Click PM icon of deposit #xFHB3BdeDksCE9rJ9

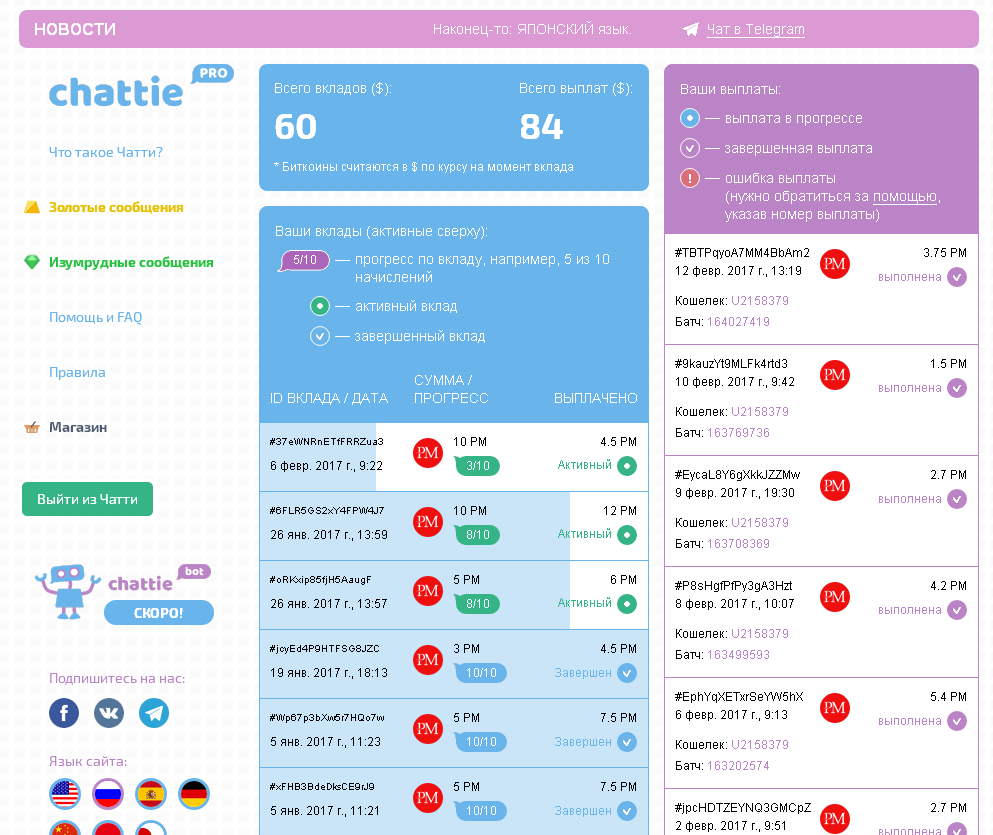click(x=427, y=798)
